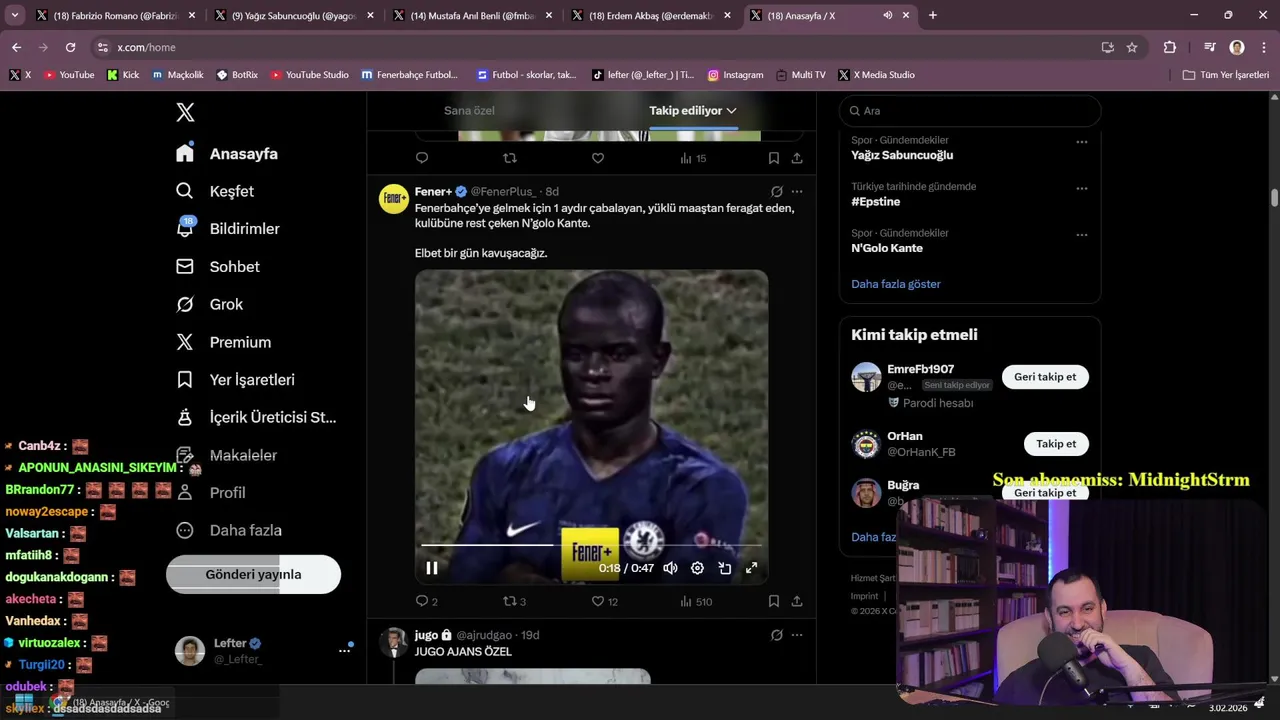Screen dimensions: 1280x720
Task: Open İçerik Üreticisi Studio item
Action: [x=257, y=417]
